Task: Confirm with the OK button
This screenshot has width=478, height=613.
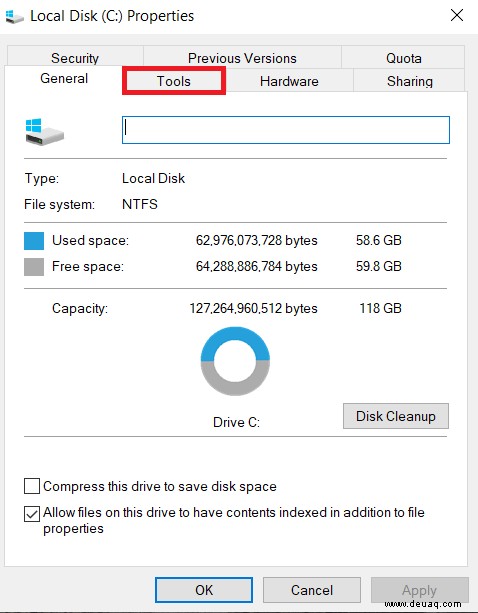Action: coord(204,590)
